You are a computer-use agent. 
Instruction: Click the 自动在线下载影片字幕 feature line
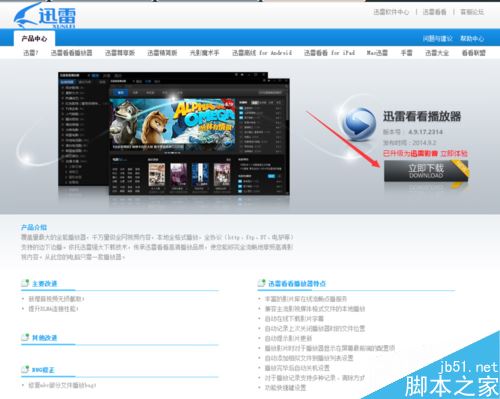point(294,319)
